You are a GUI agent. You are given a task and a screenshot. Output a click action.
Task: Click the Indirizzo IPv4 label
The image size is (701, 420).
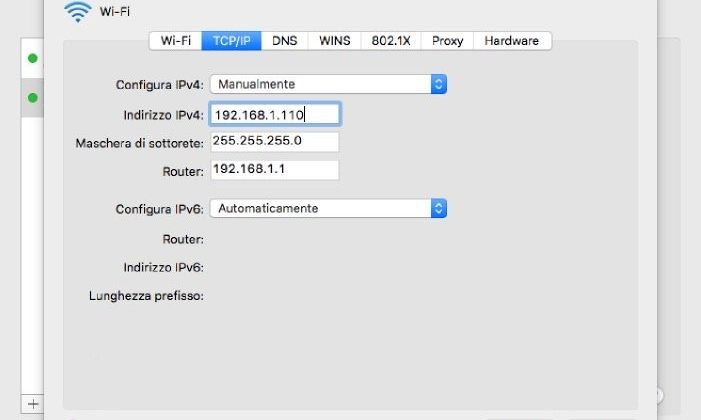coord(164,115)
